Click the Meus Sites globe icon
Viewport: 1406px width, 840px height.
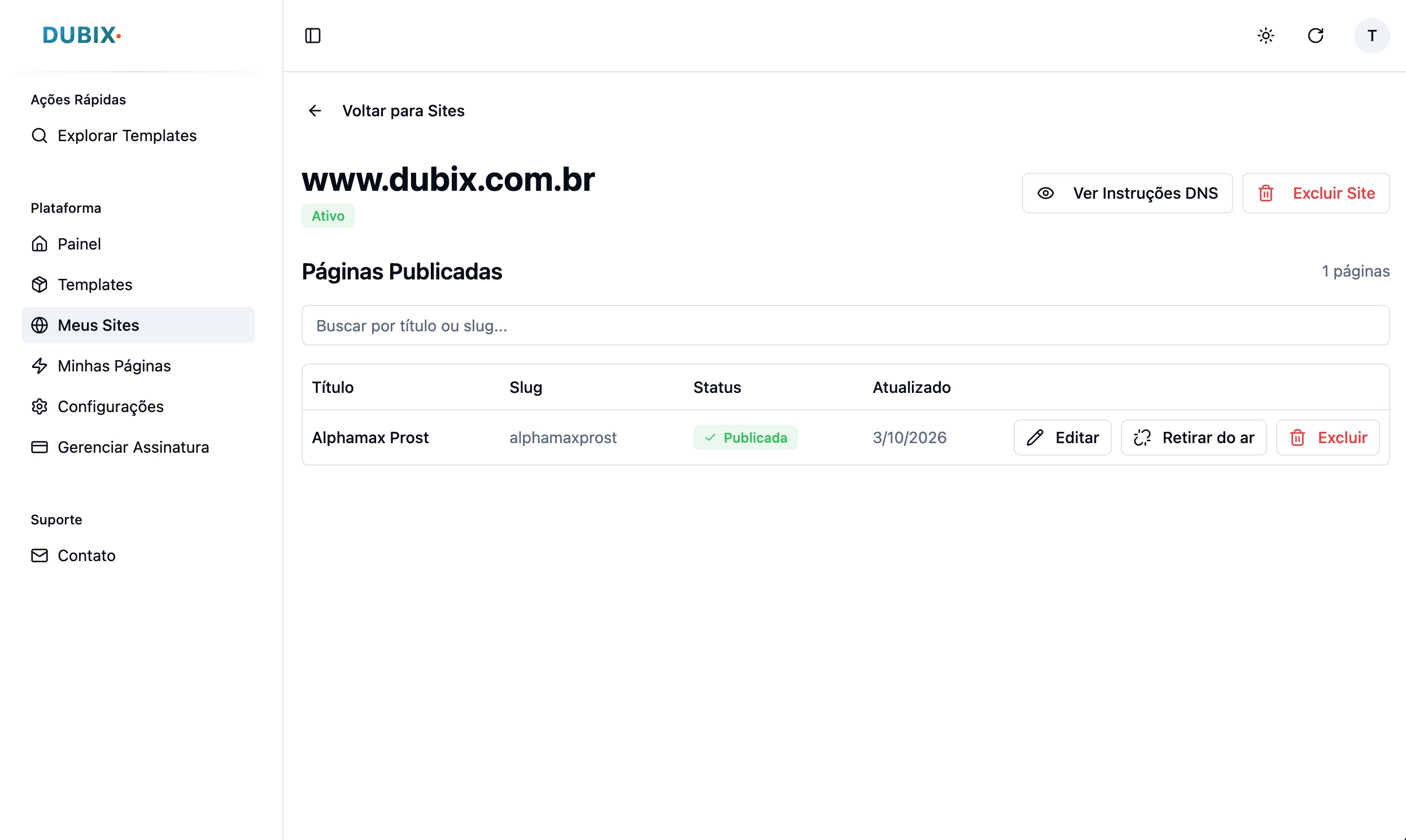point(39,325)
